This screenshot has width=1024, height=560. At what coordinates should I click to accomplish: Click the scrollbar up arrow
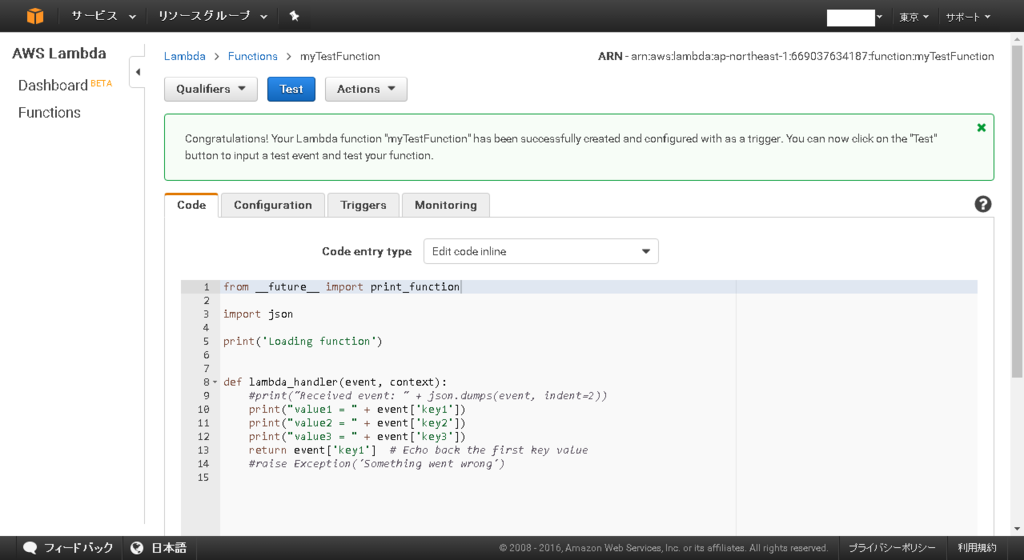pos(1017,39)
